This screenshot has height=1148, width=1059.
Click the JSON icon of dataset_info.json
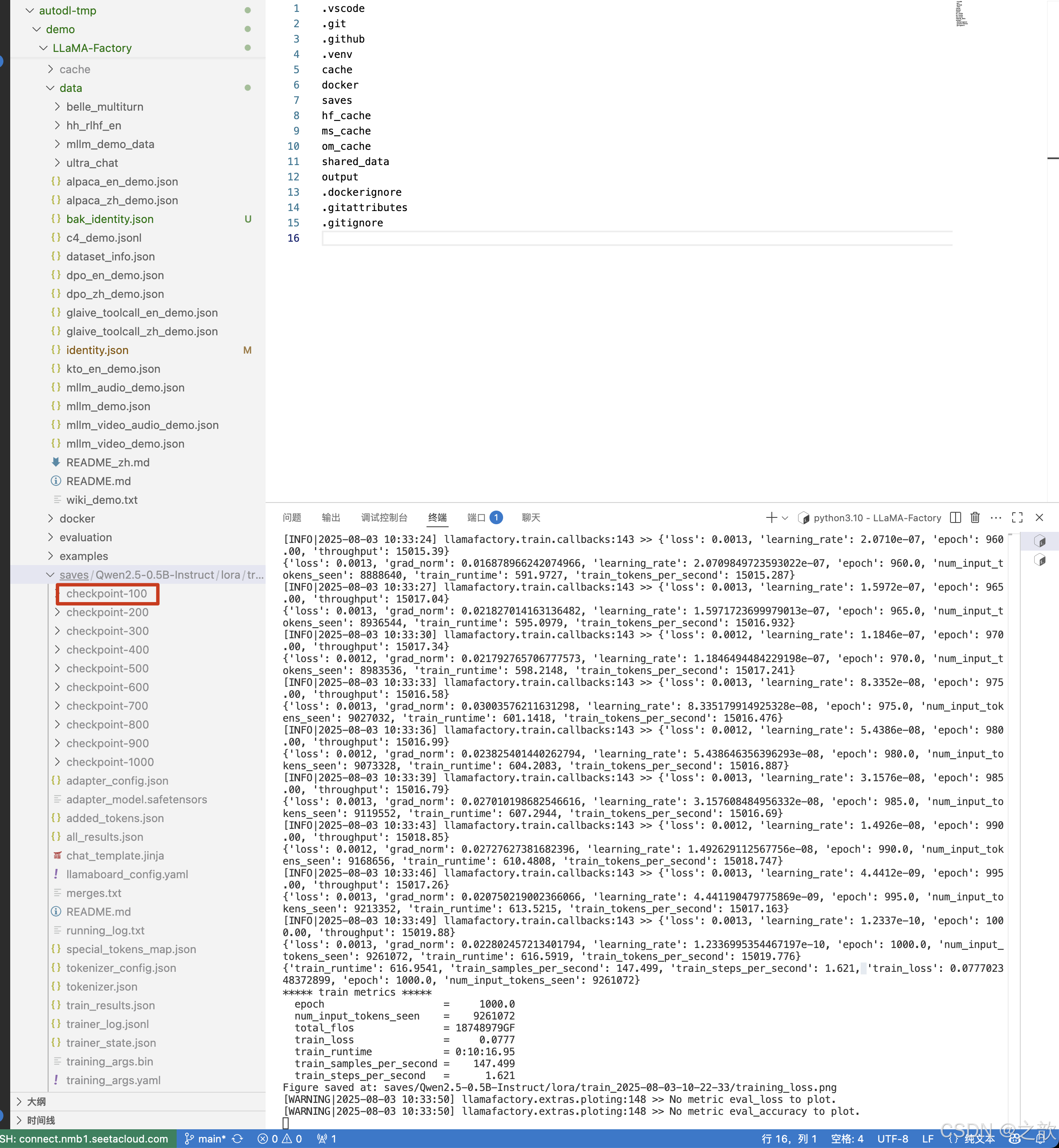click(56, 257)
